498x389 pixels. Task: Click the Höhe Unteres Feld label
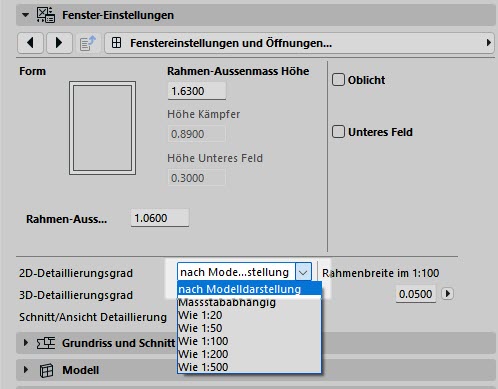coord(215,158)
